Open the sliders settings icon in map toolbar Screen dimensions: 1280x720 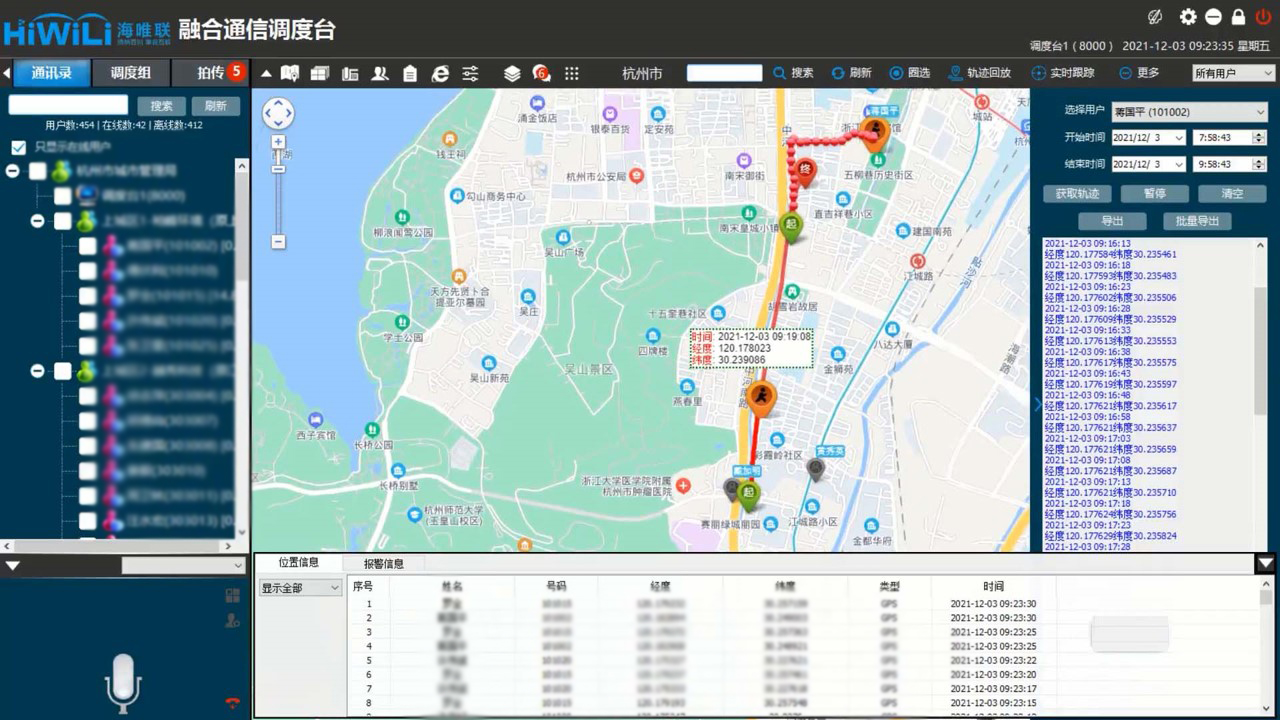pos(470,73)
